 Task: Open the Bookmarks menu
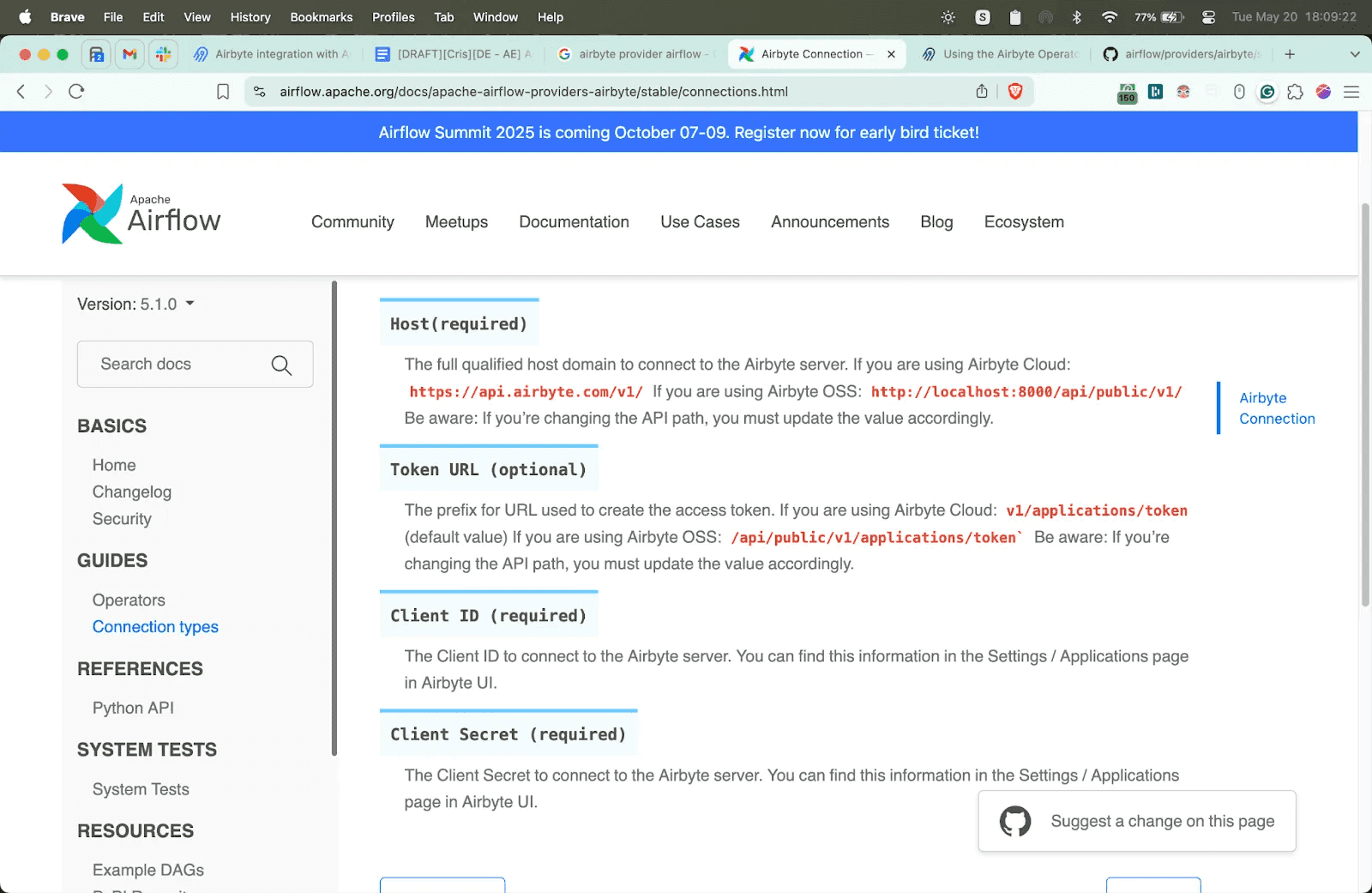[322, 17]
